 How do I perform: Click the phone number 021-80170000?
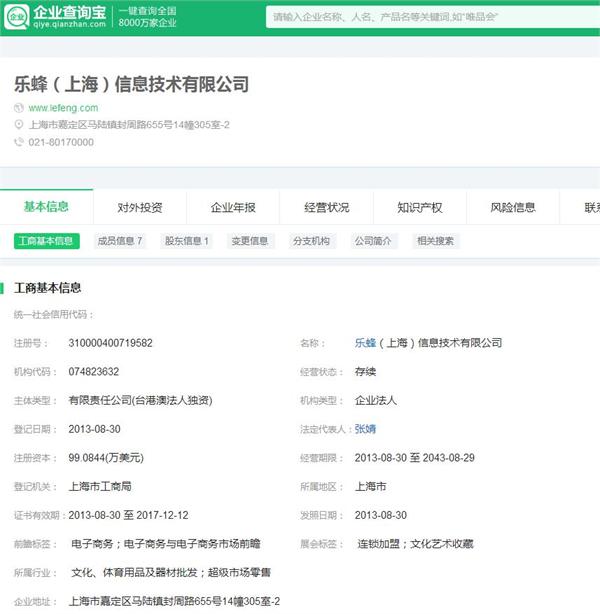(x=61, y=142)
